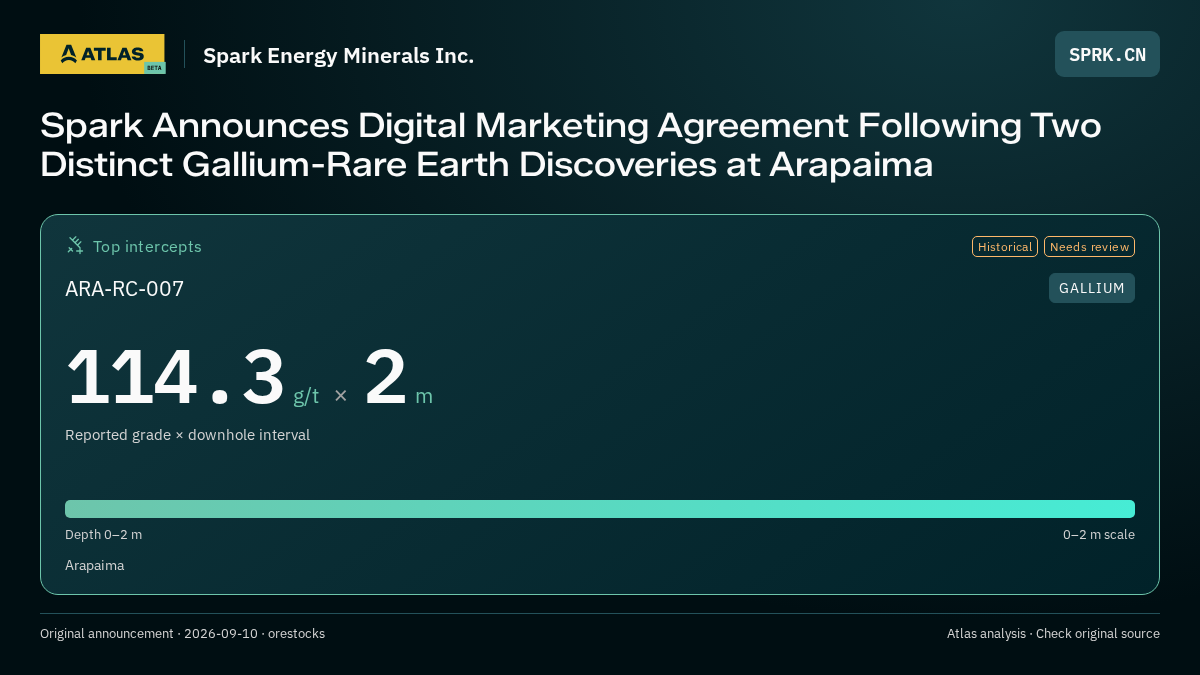The image size is (1200, 675).
Task: Click the Needs review tag
Action: (1089, 246)
